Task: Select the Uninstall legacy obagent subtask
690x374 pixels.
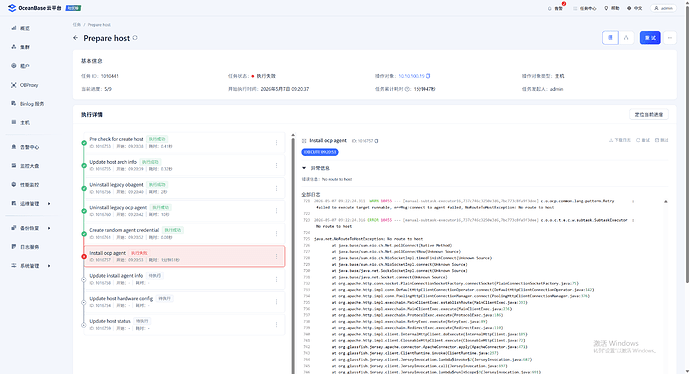Action: click(x=184, y=188)
